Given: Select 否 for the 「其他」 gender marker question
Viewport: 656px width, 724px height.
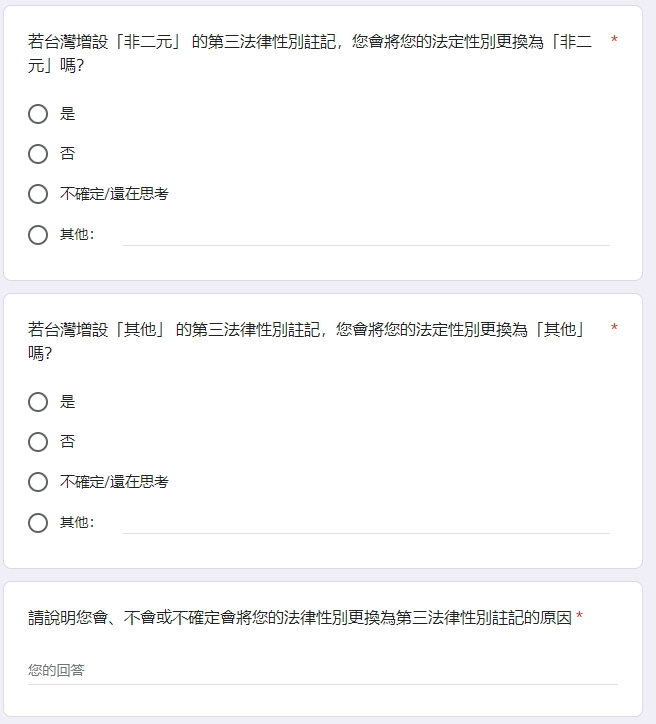Looking at the screenshot, I should tap(38, 442).
